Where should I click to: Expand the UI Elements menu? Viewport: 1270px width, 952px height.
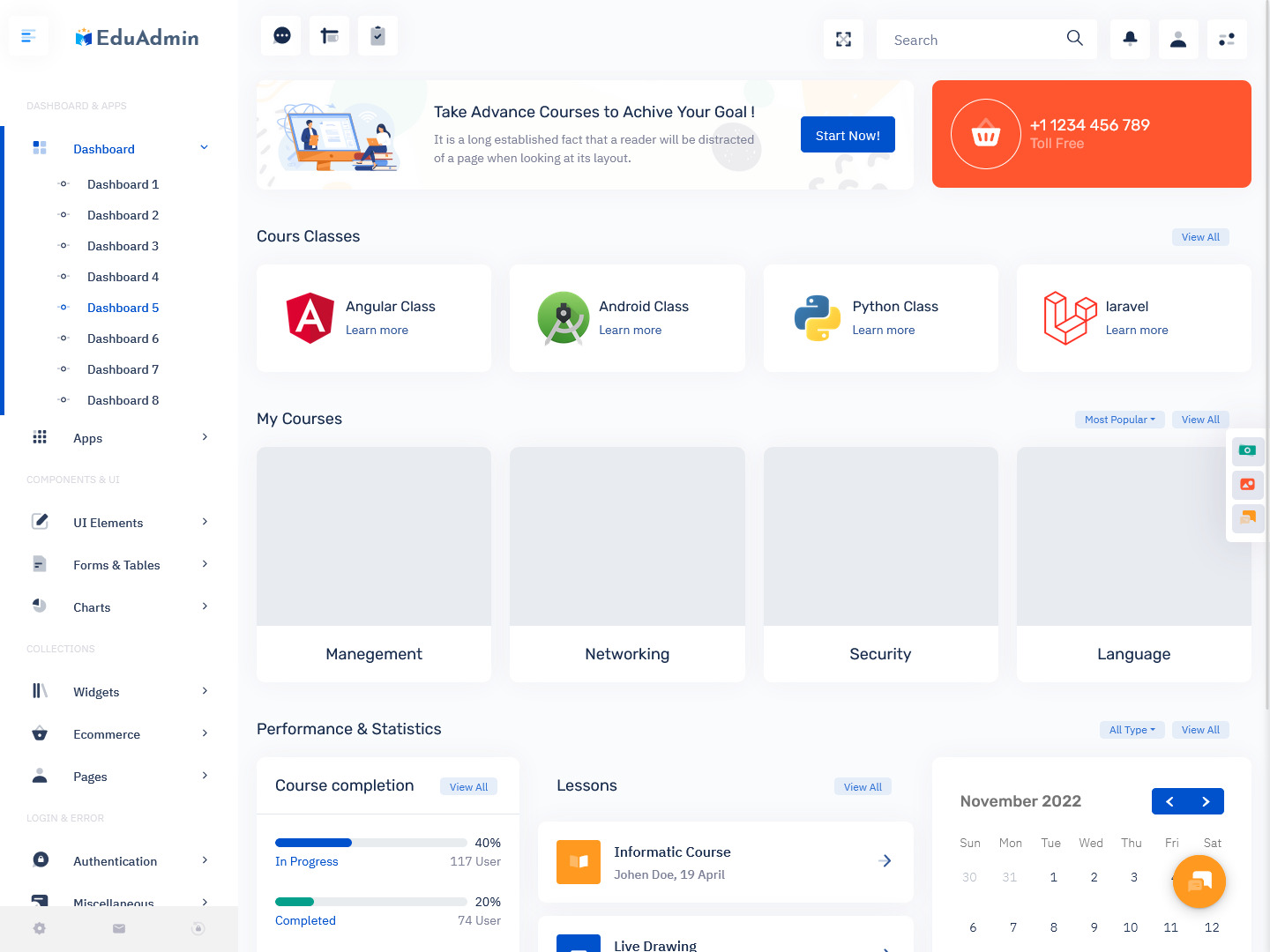tap(119, 523)
